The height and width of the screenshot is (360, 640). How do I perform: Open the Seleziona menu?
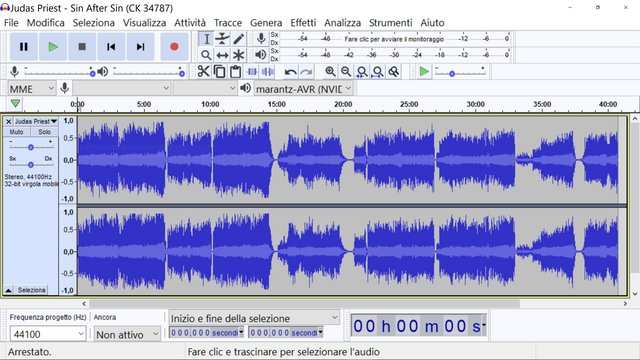click(x=93, y=23)
